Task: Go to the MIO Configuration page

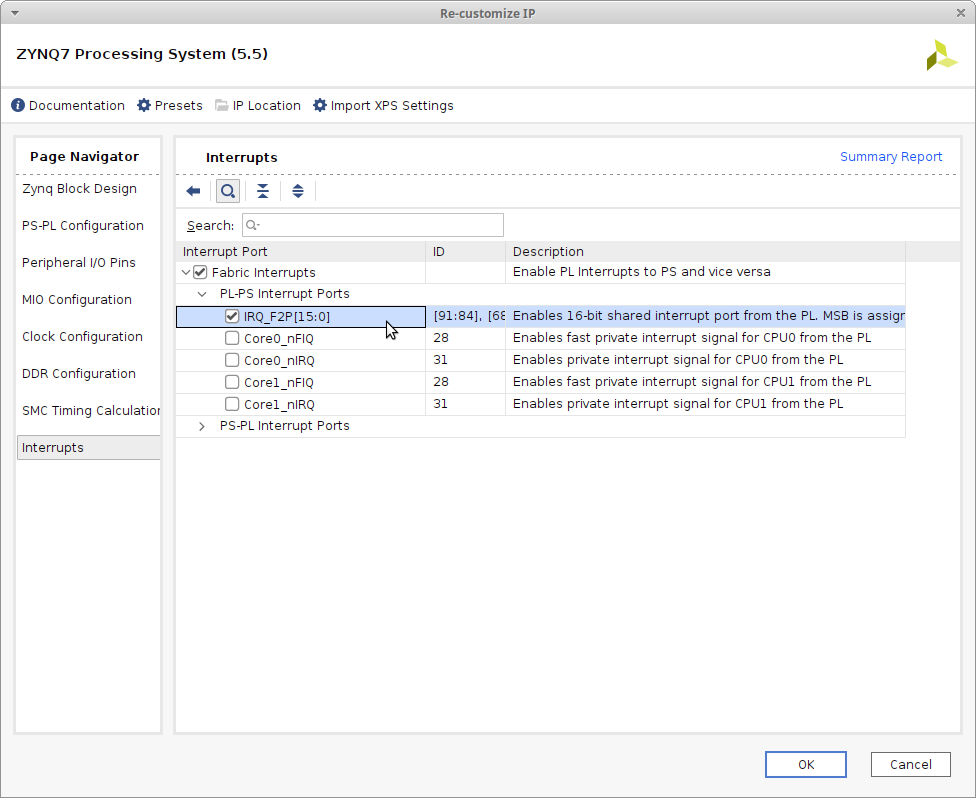Action: [77, 299]
